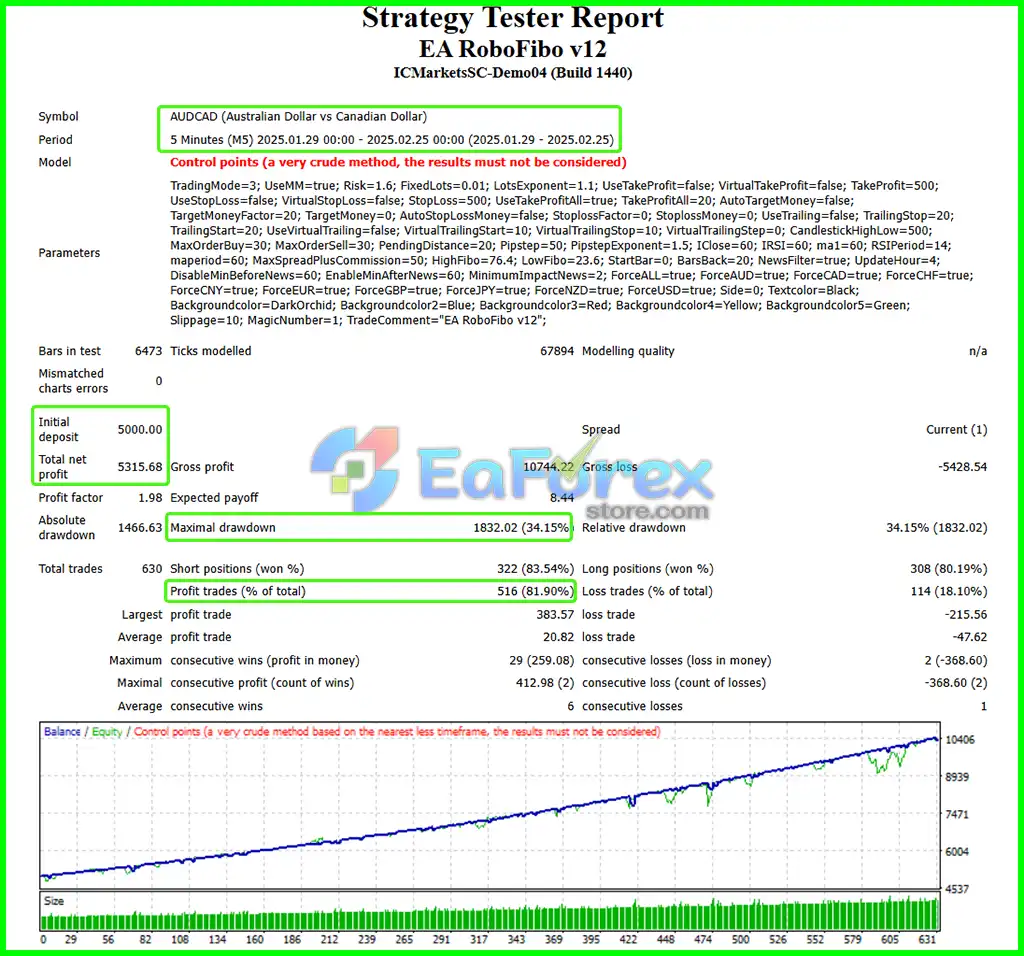Click the period value "5 Minutes (M5) 2025.01.29..."
The height and width of the screenshot is (956, 1024).
(x=392, y=140)
